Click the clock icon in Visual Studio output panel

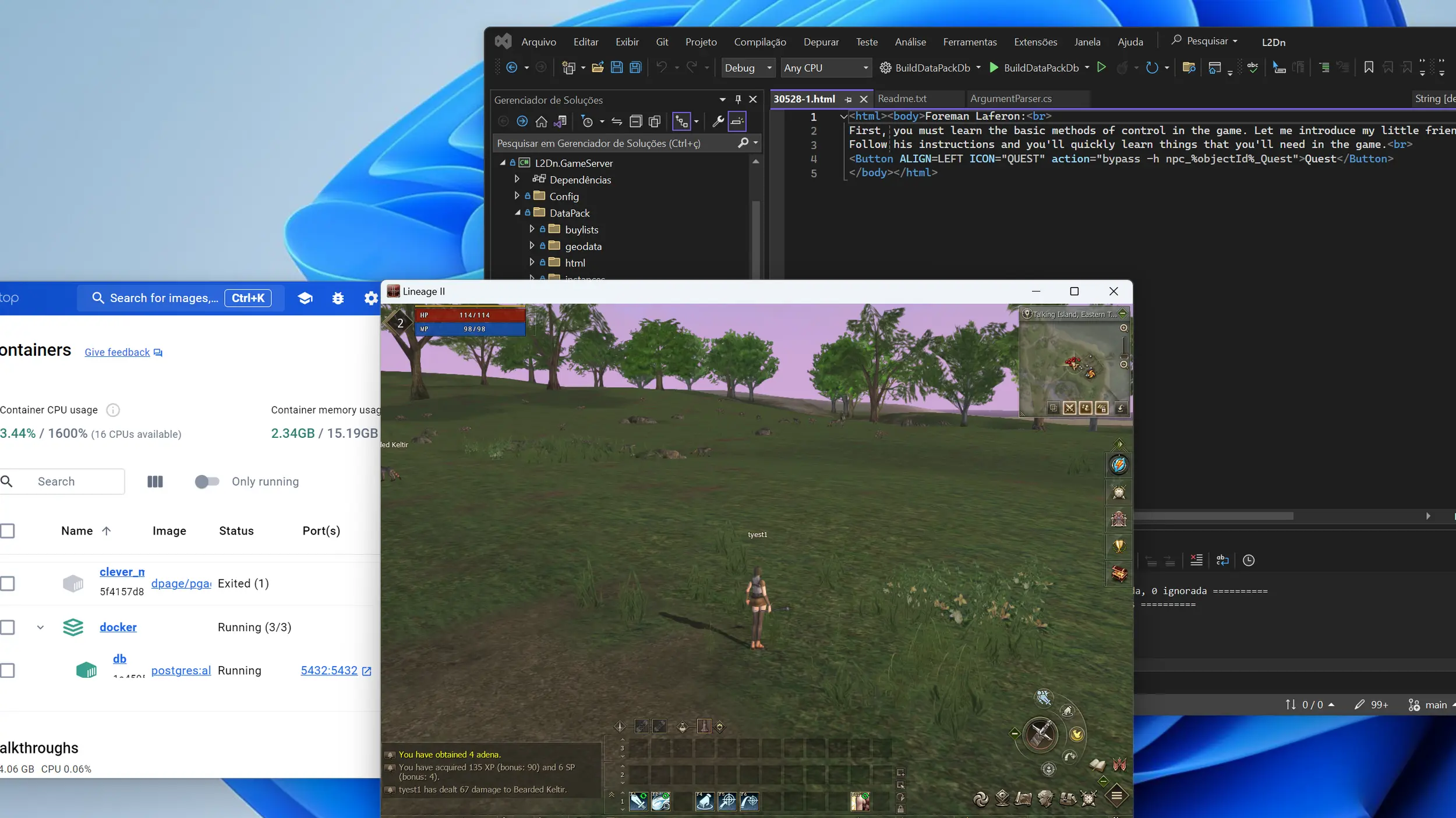1249,560
